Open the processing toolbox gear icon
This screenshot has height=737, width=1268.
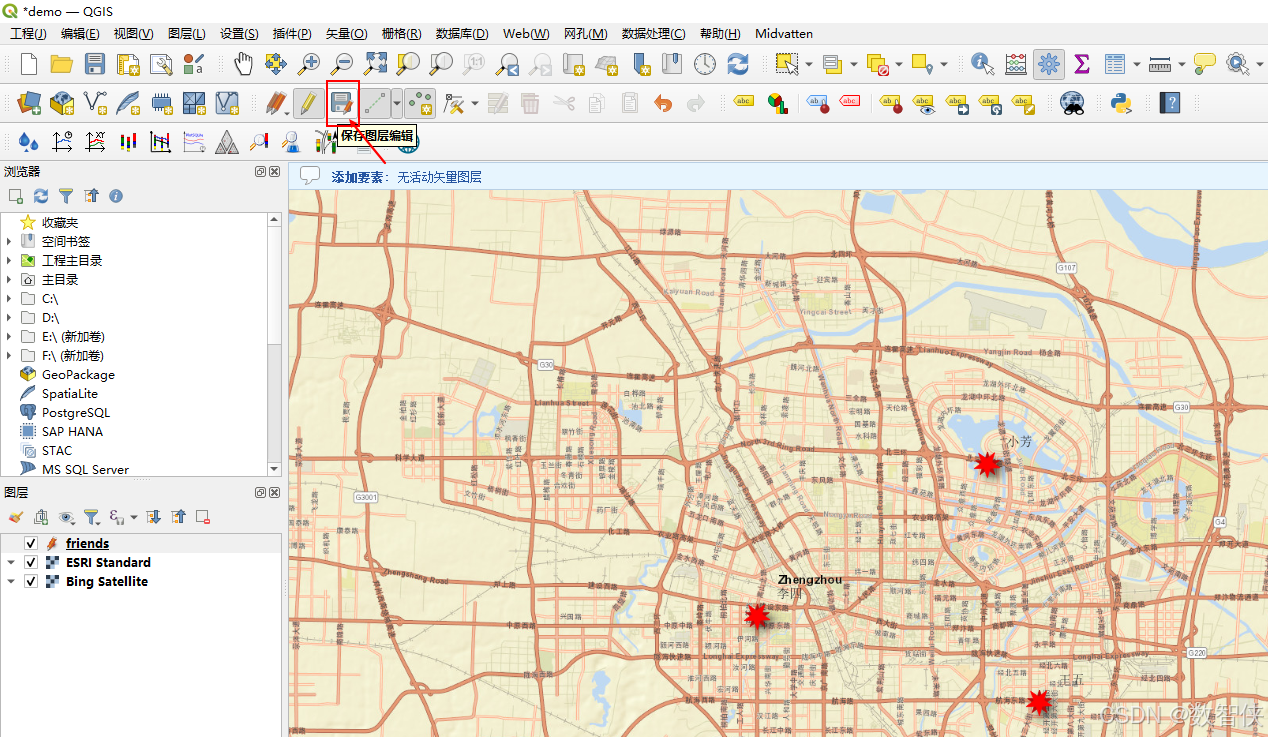coord(1048,64)
